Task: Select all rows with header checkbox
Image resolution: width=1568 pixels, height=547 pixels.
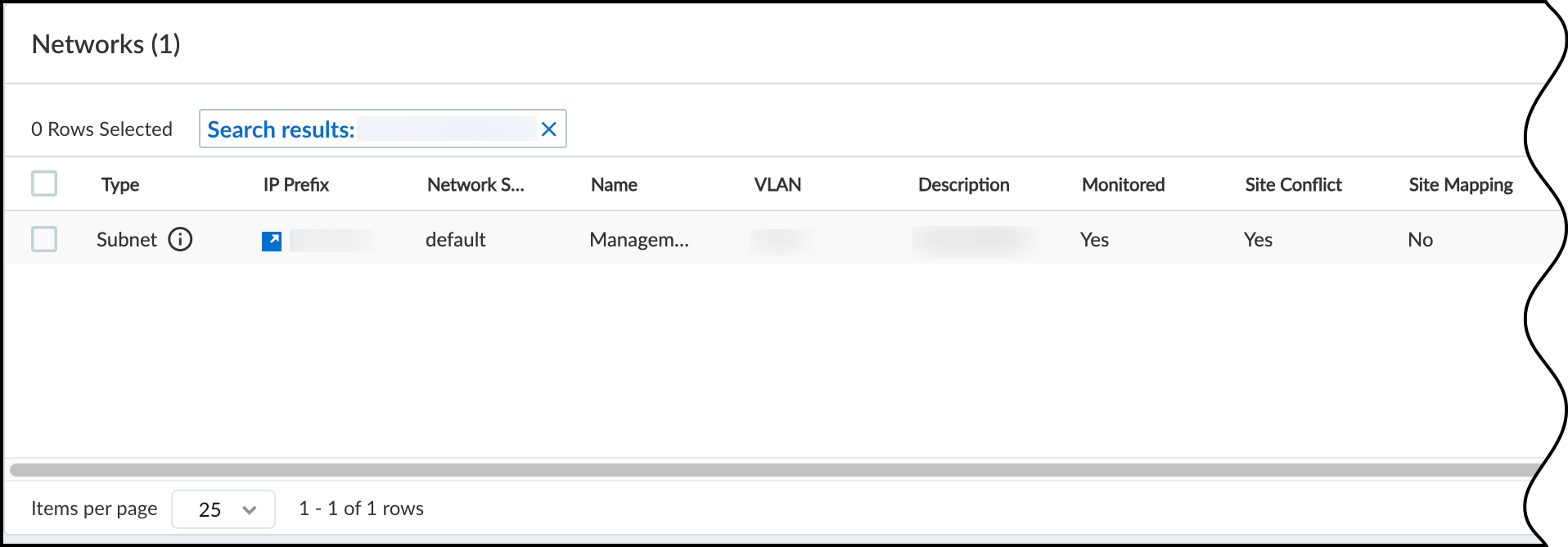Action: pos(44,183)
